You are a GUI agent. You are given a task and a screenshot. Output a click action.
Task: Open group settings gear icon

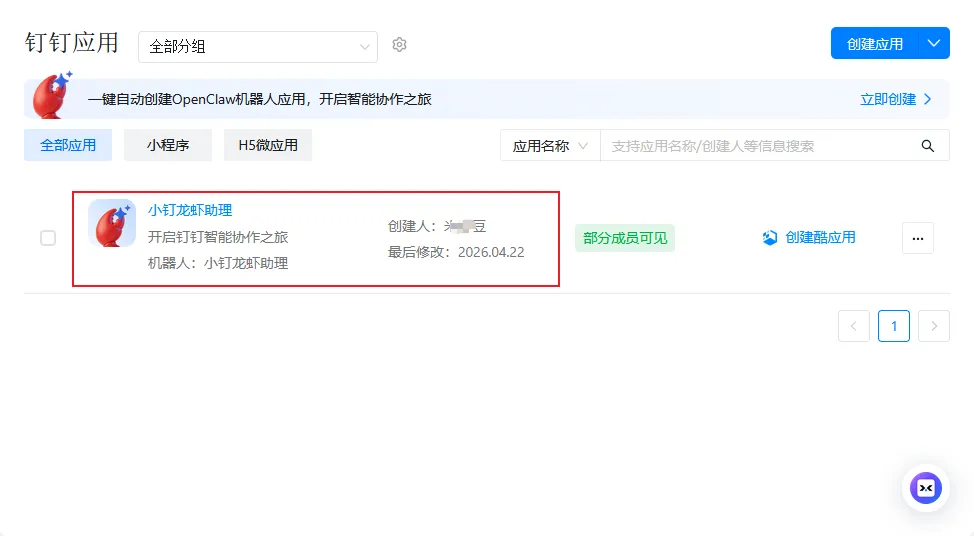click(399, 45)
